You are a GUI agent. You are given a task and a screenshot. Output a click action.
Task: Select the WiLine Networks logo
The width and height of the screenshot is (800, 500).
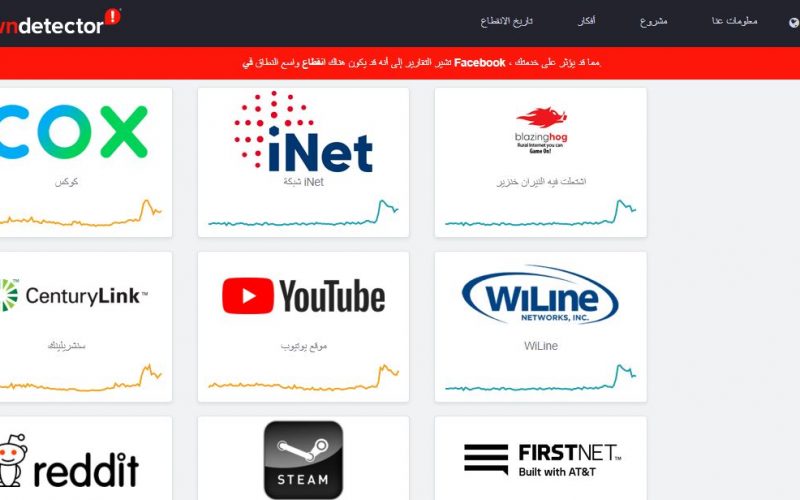click(x=540, y=295)
